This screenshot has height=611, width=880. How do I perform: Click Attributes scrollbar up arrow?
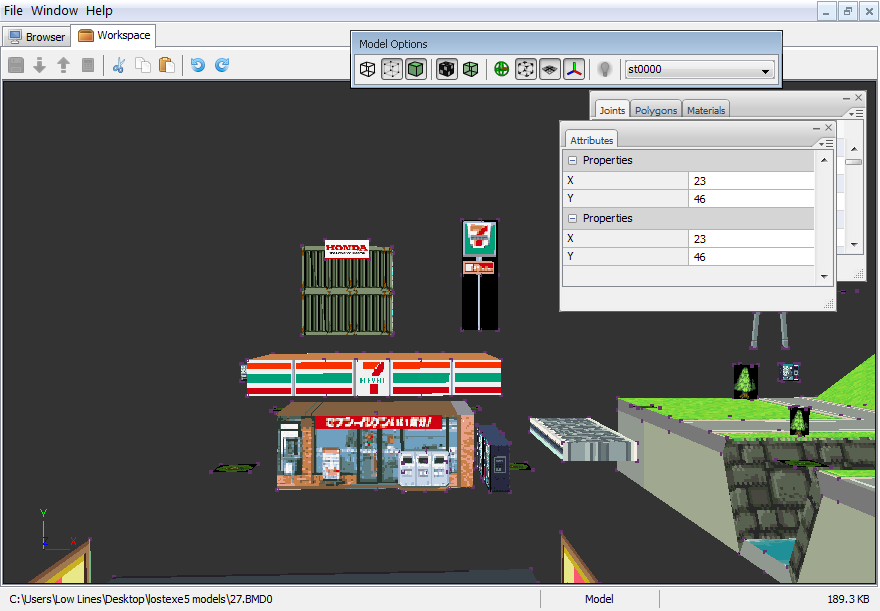pos(824,160)
